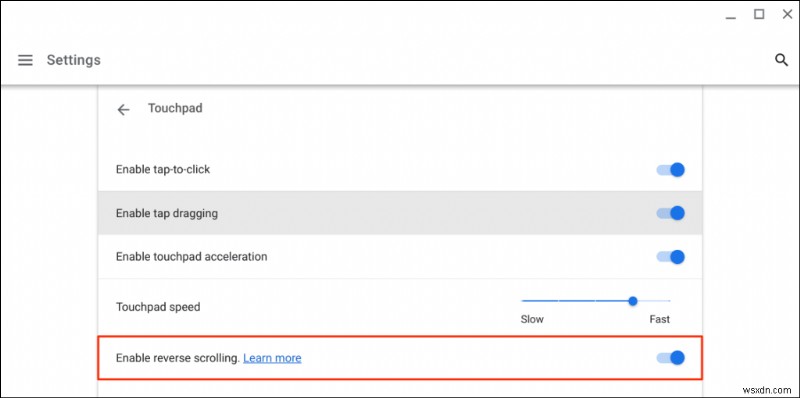800x398 pixels.
Task: Close the Settings window
Action: [787, 15]
